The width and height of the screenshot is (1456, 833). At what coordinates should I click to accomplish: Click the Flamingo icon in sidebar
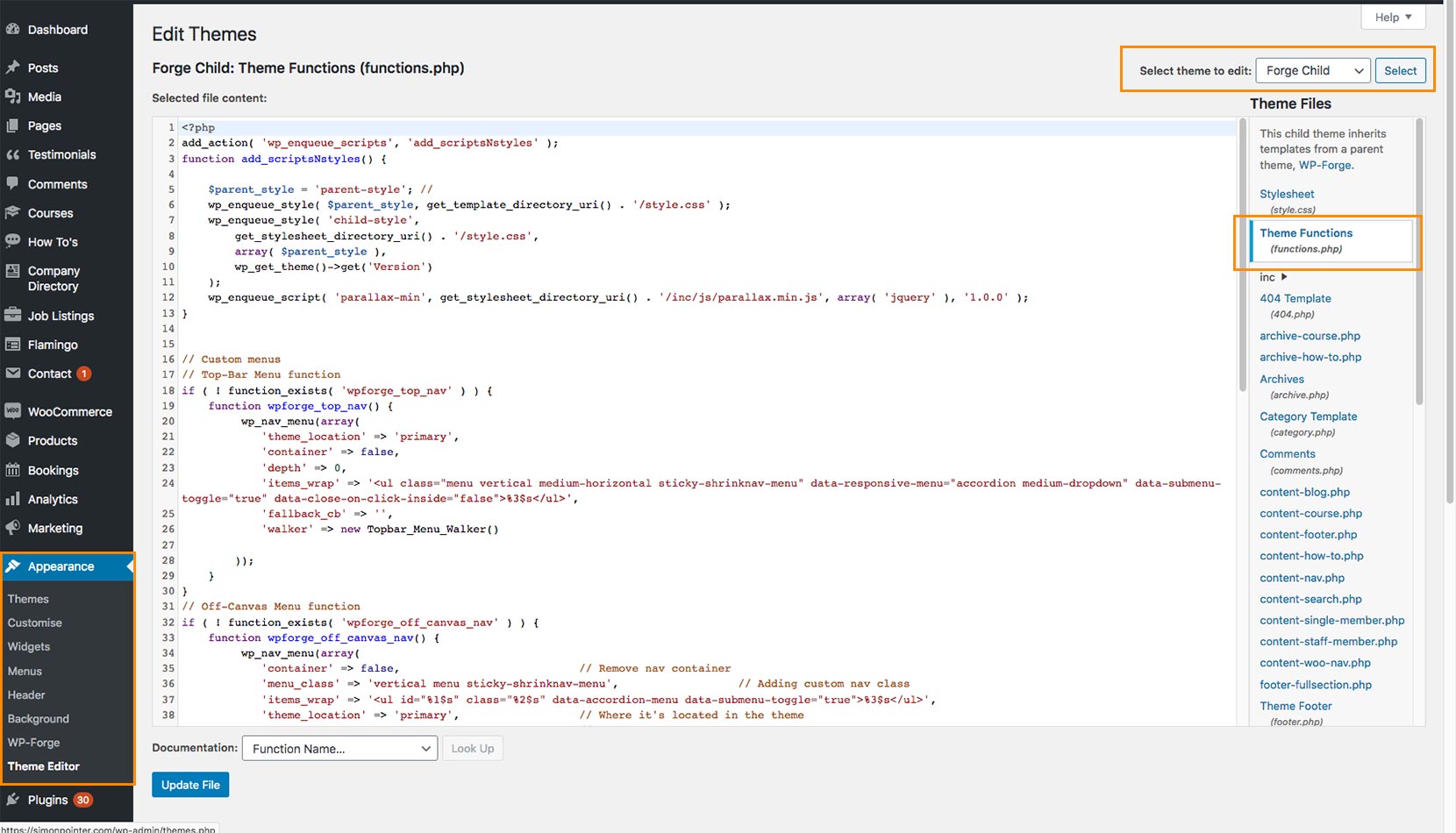[x=12, y=345]
